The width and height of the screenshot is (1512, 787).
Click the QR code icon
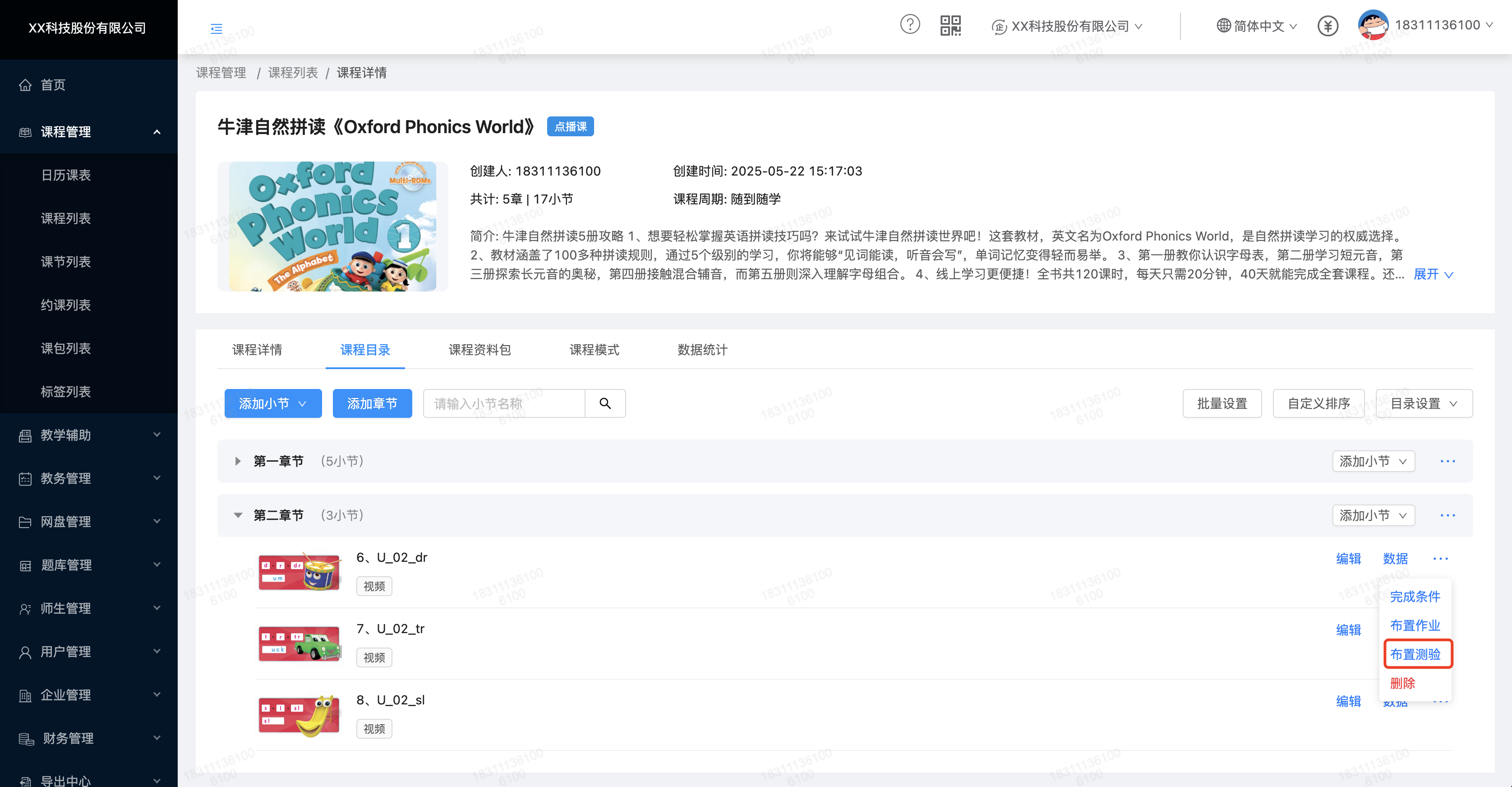[x=950, y=26]
